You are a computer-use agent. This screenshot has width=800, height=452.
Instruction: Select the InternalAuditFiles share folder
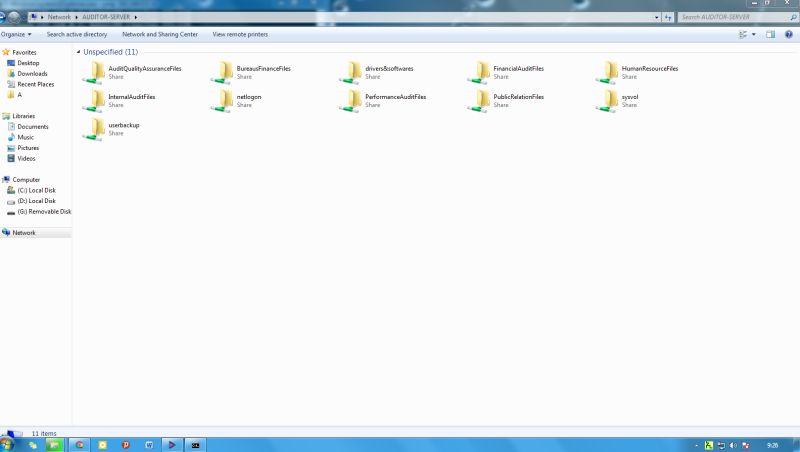[118, 101]
